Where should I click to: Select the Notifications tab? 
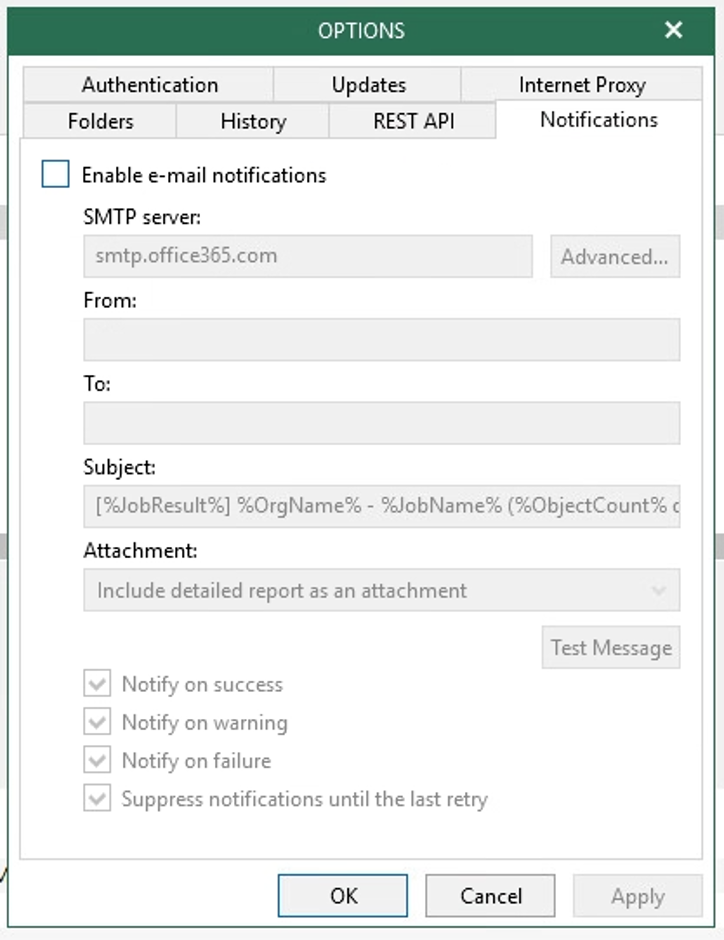pos(598,120)
